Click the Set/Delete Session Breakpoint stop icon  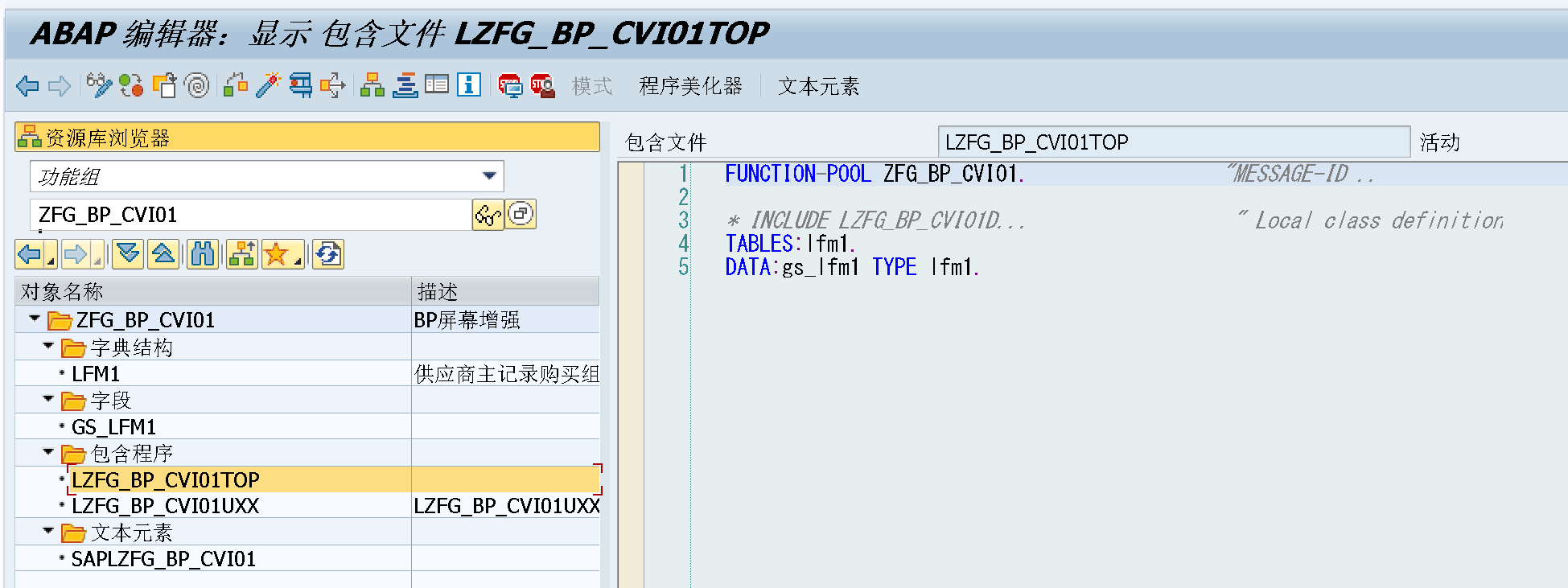tap(510, 85)
